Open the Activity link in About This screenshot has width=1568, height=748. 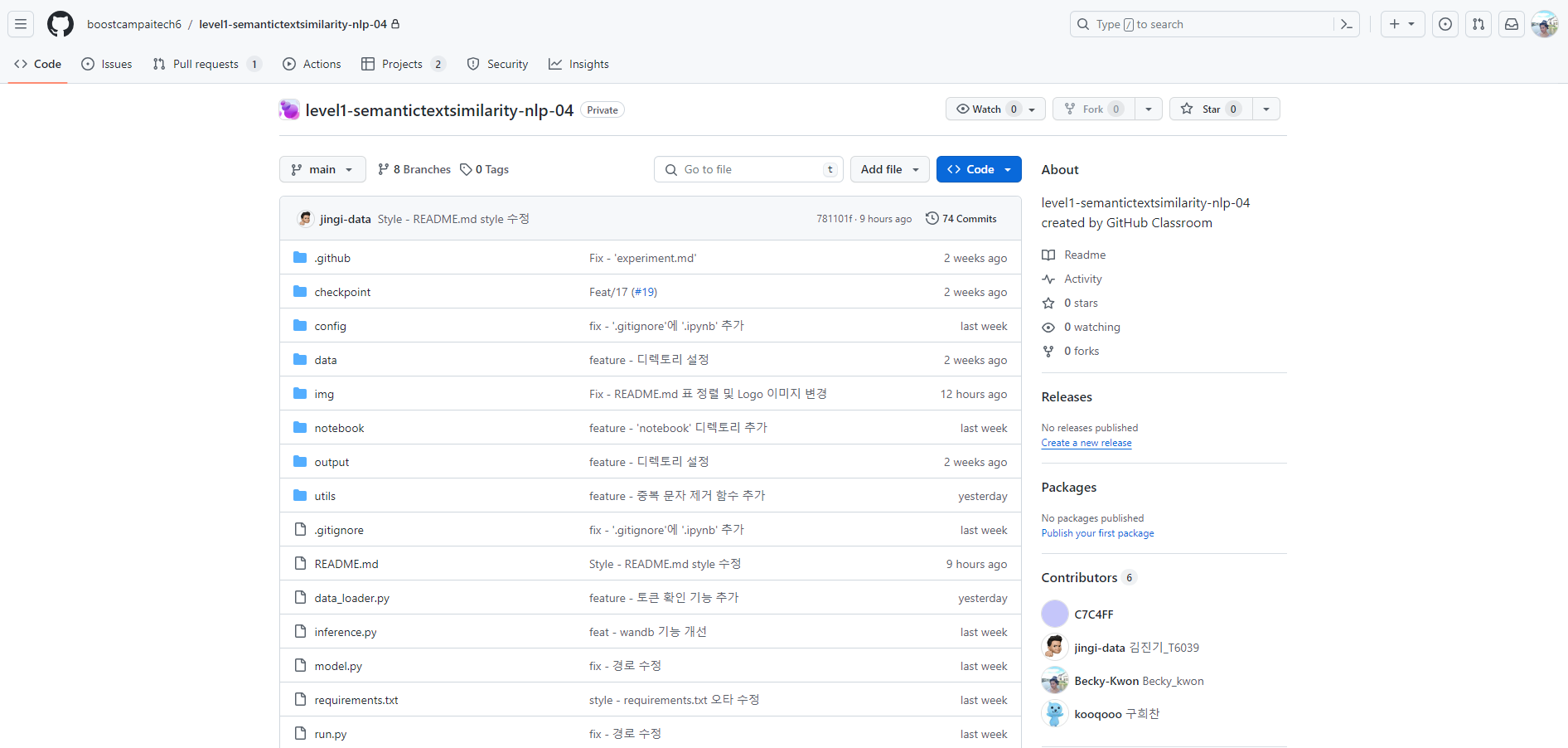click(x=1072, y=279)
